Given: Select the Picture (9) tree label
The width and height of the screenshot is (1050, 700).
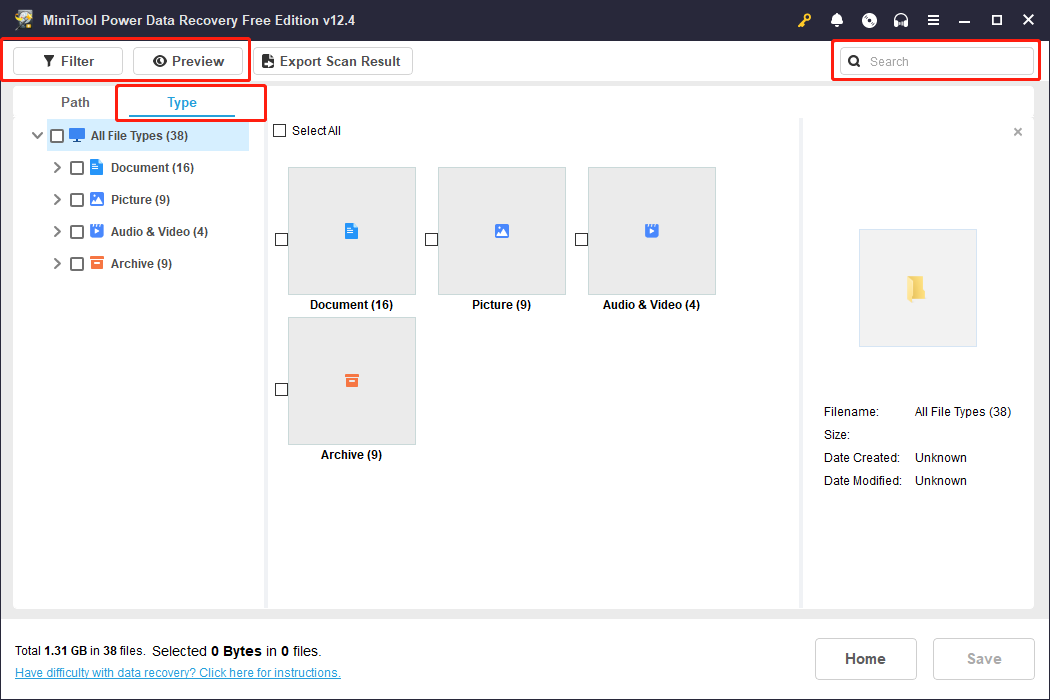Looking at the screenshot, I should (x=140, y=200).
